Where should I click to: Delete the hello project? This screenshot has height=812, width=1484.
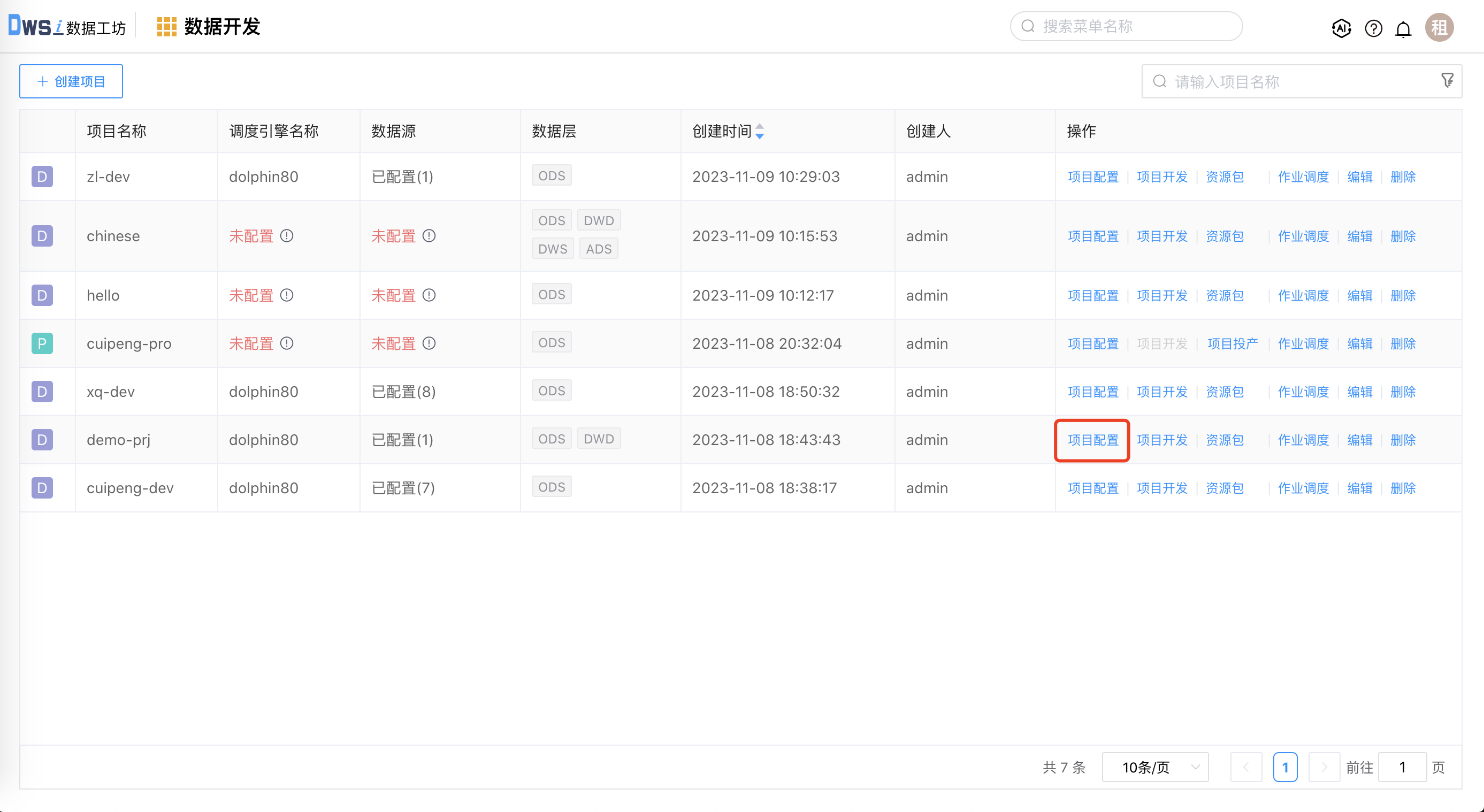(x=1402, y=295)
